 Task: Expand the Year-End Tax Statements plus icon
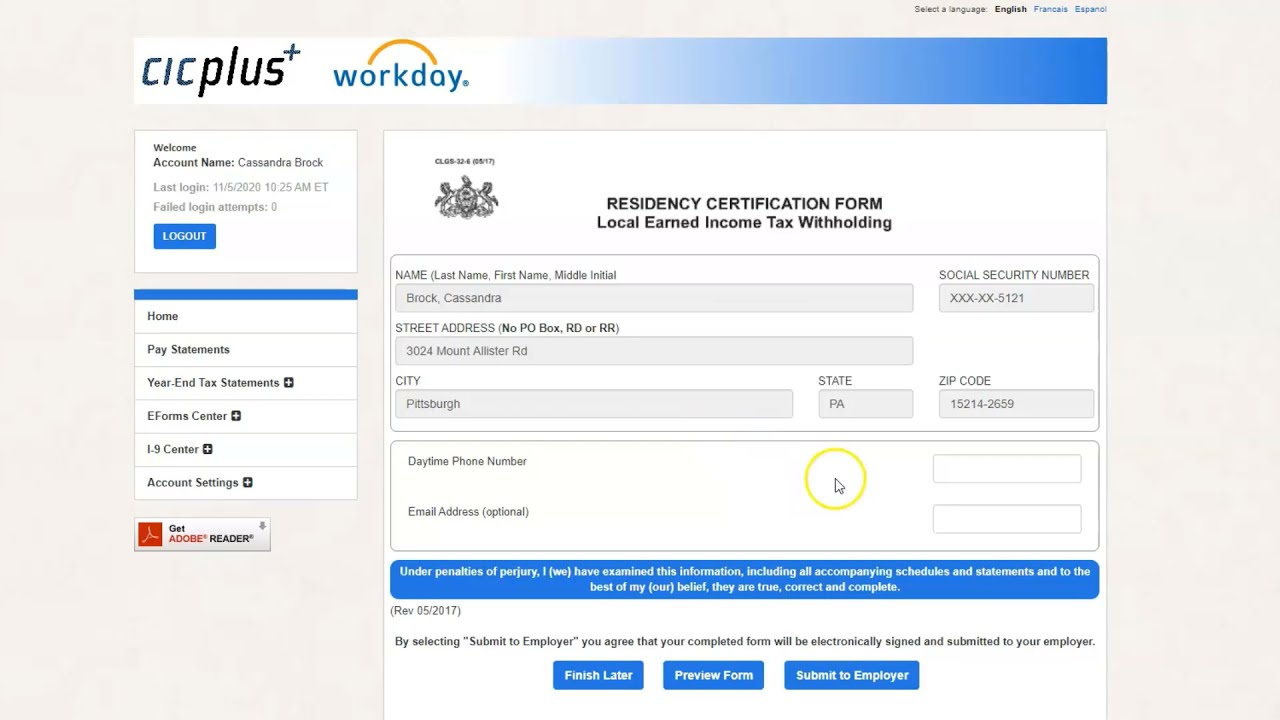[289, 383]
